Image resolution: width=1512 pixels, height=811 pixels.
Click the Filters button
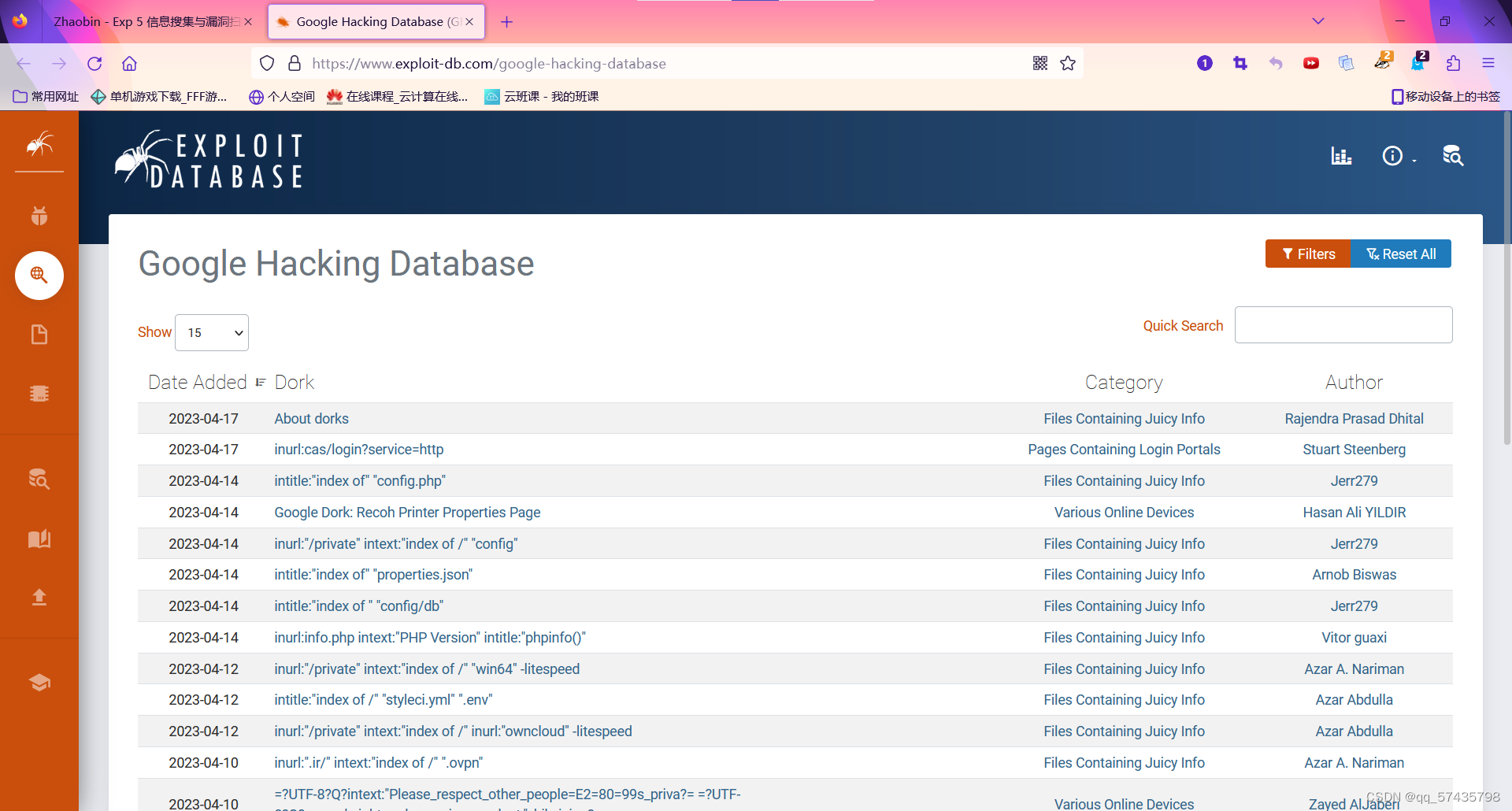pos(1308,254)
